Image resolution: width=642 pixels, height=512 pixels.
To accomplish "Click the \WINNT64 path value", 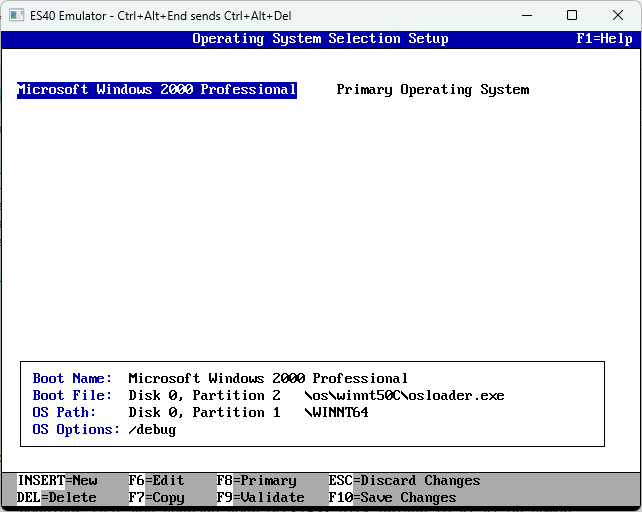I will click(x=336, y=412).
